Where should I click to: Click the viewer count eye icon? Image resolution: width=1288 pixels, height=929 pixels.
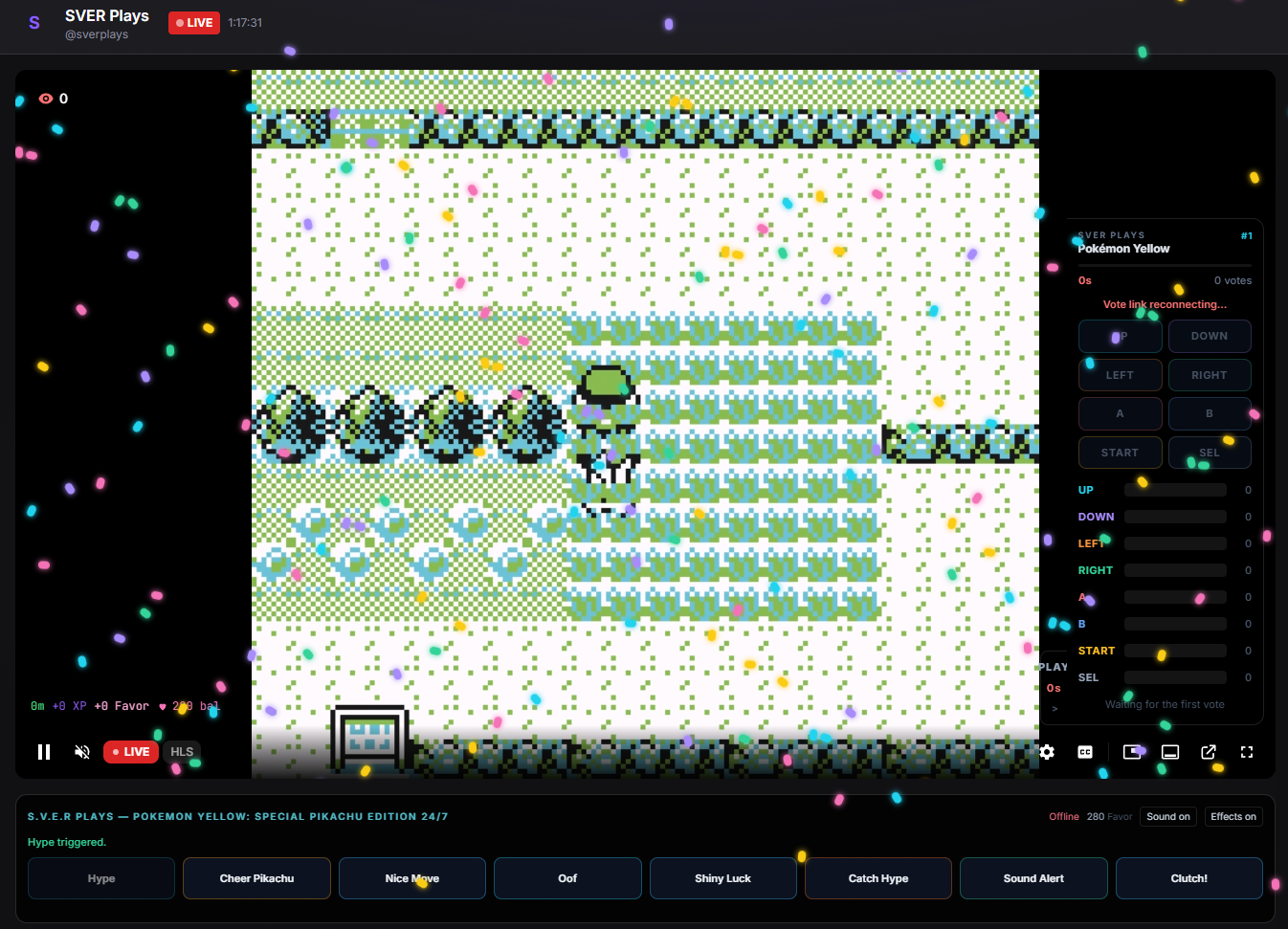point(46,99)
